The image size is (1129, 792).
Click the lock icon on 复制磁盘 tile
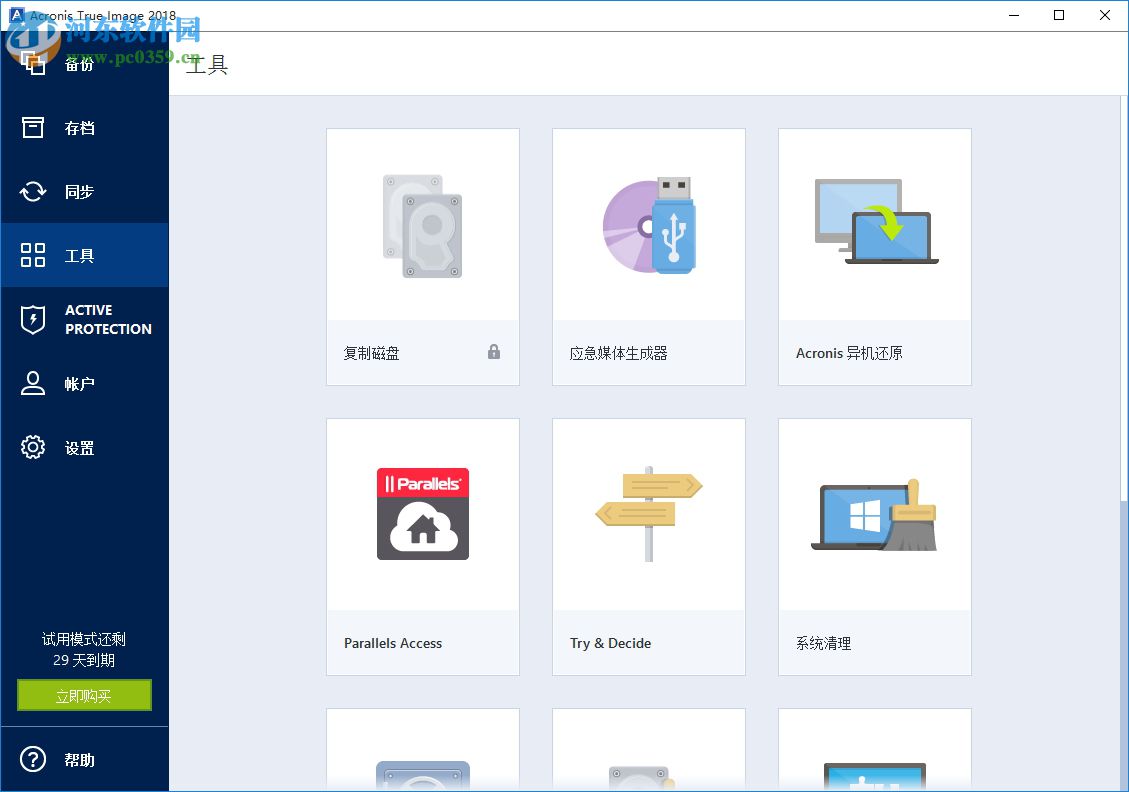(493, 352)
